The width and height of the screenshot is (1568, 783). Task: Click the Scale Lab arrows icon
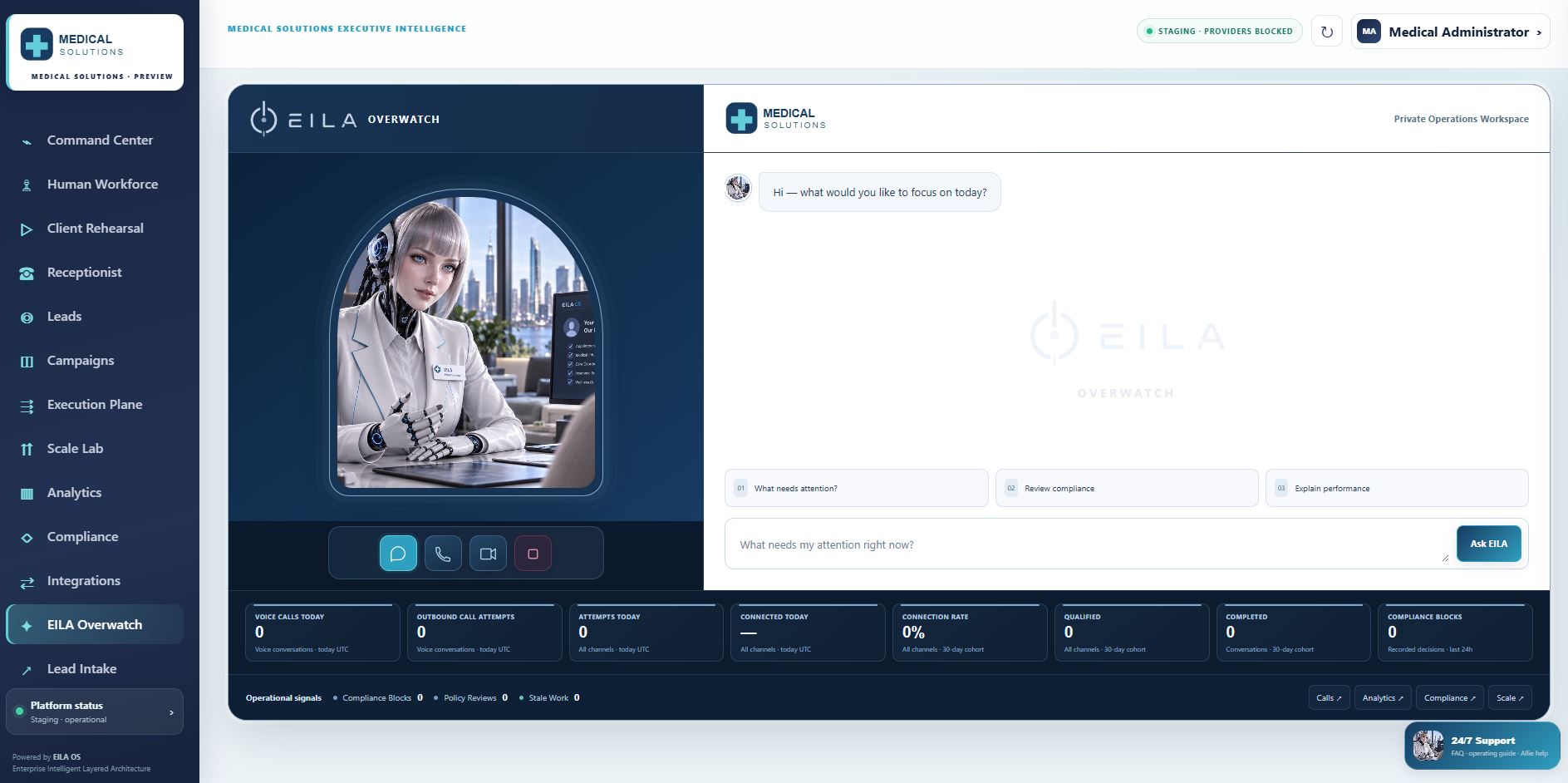click(x=27, y=449)
